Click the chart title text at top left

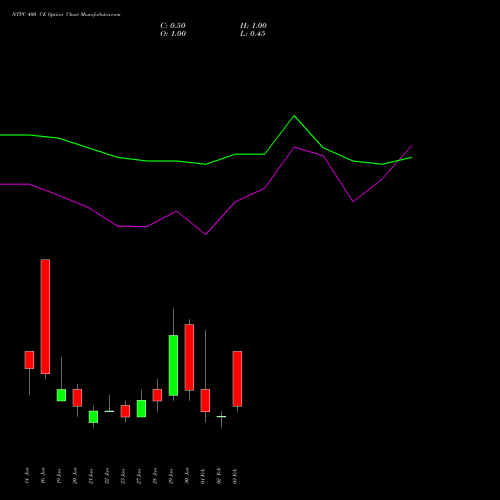pos(66,15)
